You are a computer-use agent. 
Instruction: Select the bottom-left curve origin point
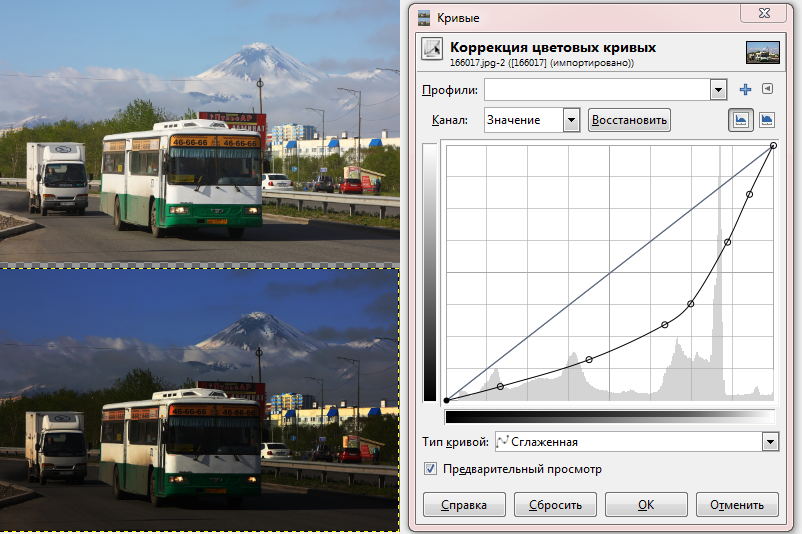pyautogui.click(x=447, y=400)
